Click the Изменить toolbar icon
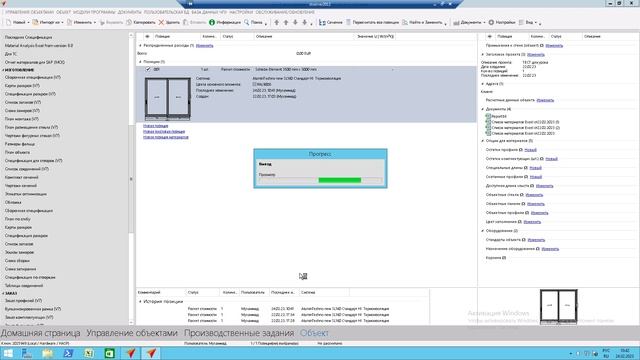Viewport: 640px width, 360px height. [69, 22]
